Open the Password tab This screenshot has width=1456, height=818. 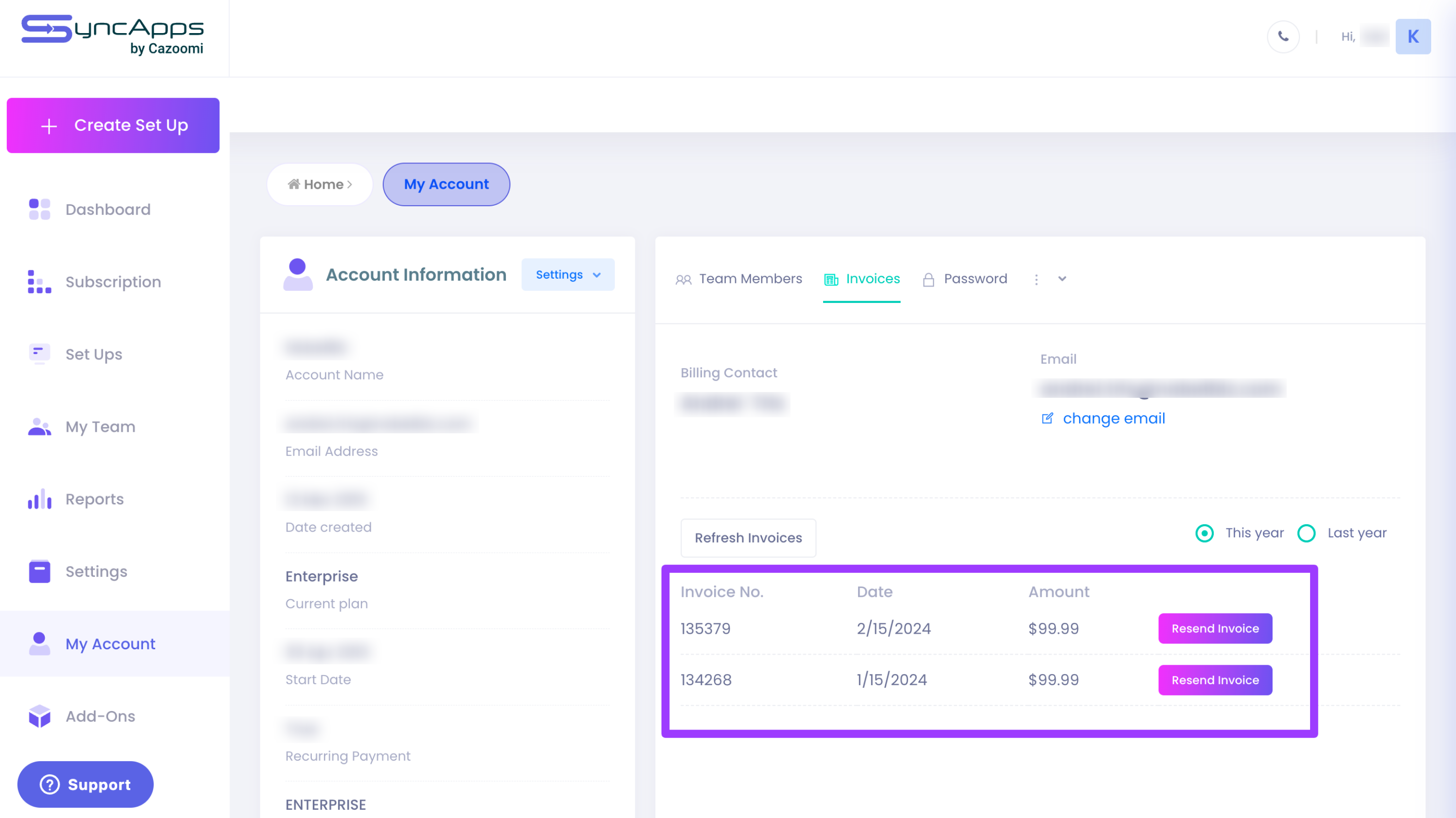click(x=974, y=279)
